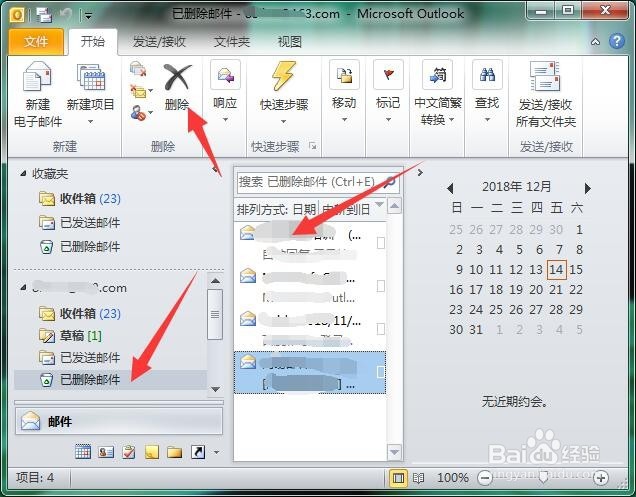Viewport: 636px width, 497px height.
Task: Click Send/Receive All Folders (发送/接收所有文件夹) icon
Action: click(546, 76)
